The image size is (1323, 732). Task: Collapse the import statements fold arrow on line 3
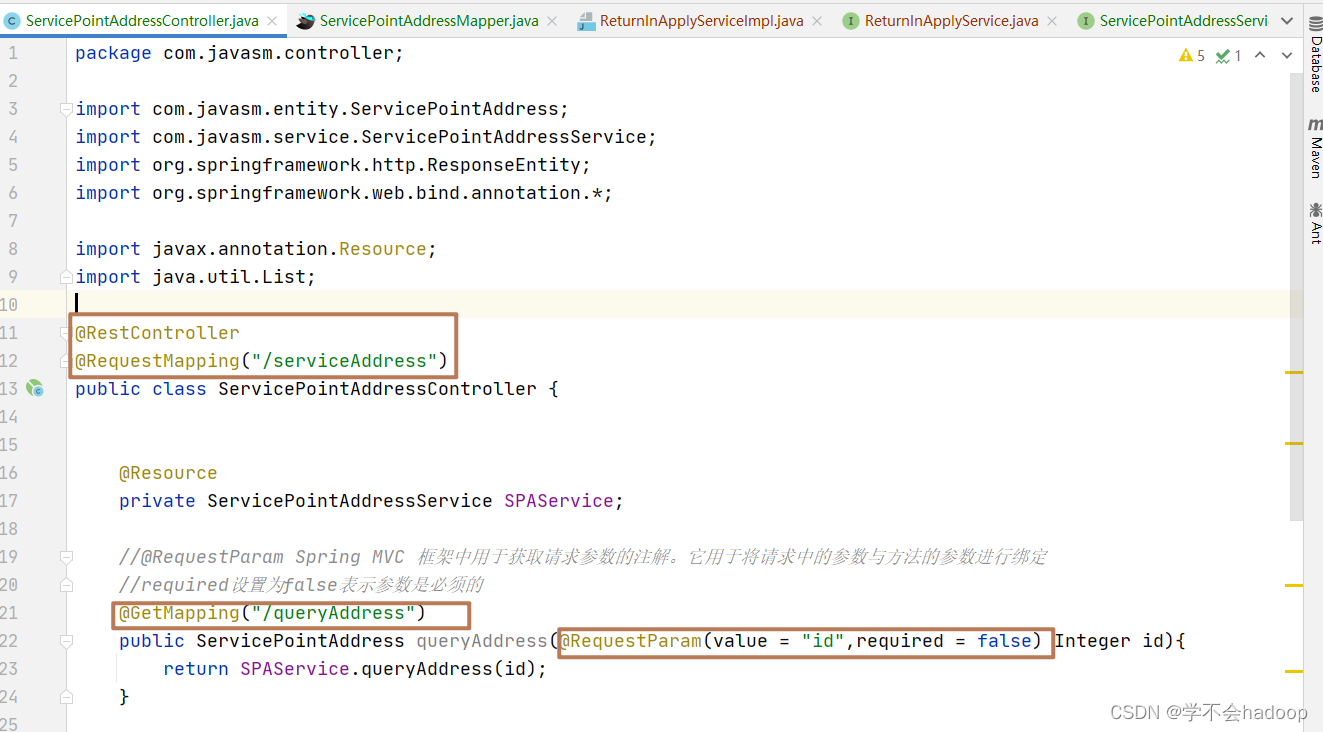click(x=66, y=108)
